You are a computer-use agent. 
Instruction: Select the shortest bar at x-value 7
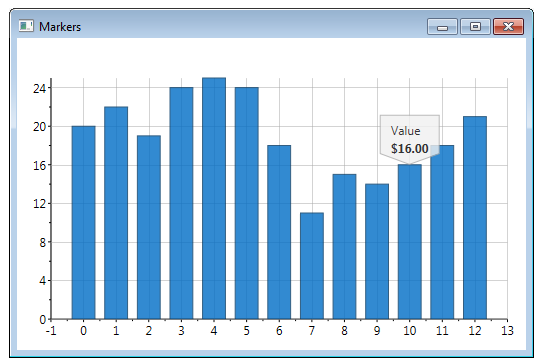point(312,266)
